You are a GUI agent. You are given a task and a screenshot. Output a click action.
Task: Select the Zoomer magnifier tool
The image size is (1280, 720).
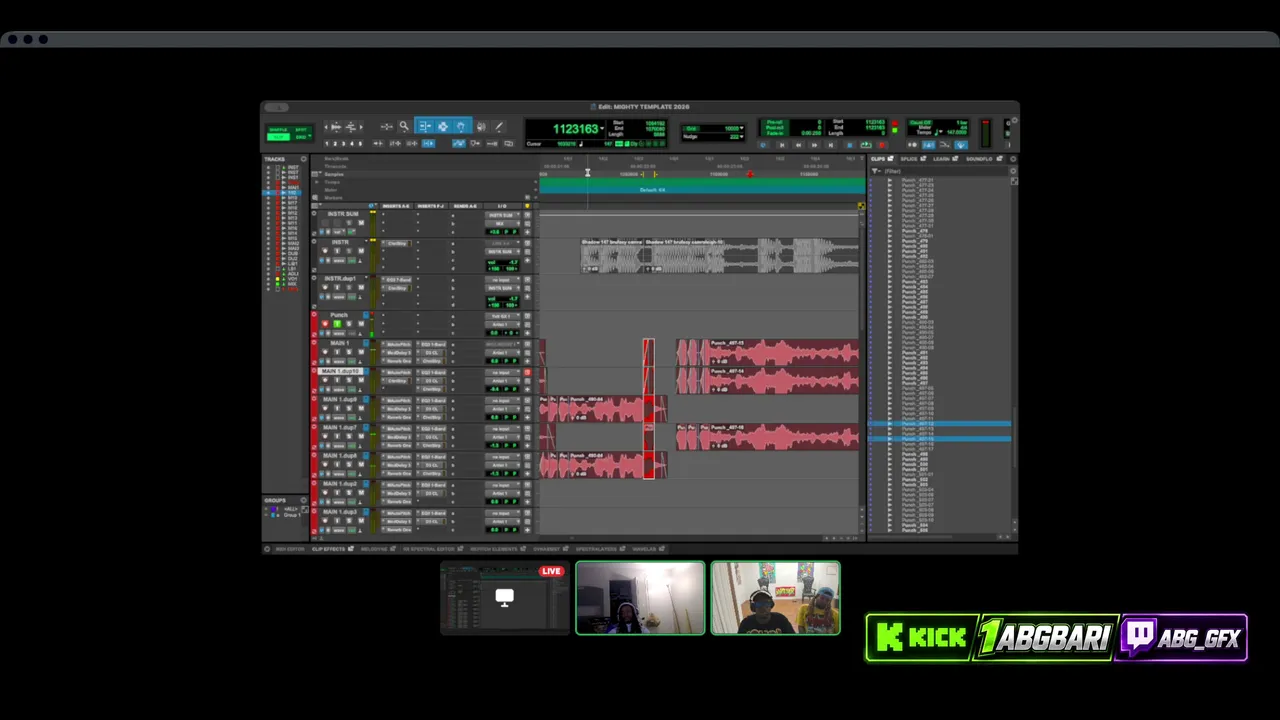tap(404, 126)
